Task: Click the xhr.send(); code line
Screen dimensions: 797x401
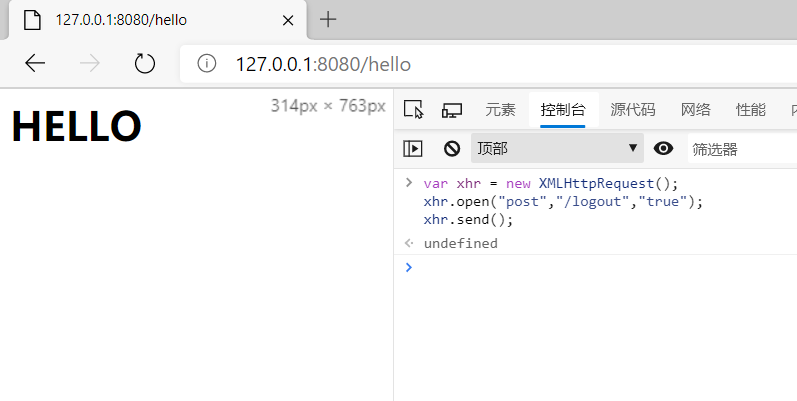Action: click(468, 220)
